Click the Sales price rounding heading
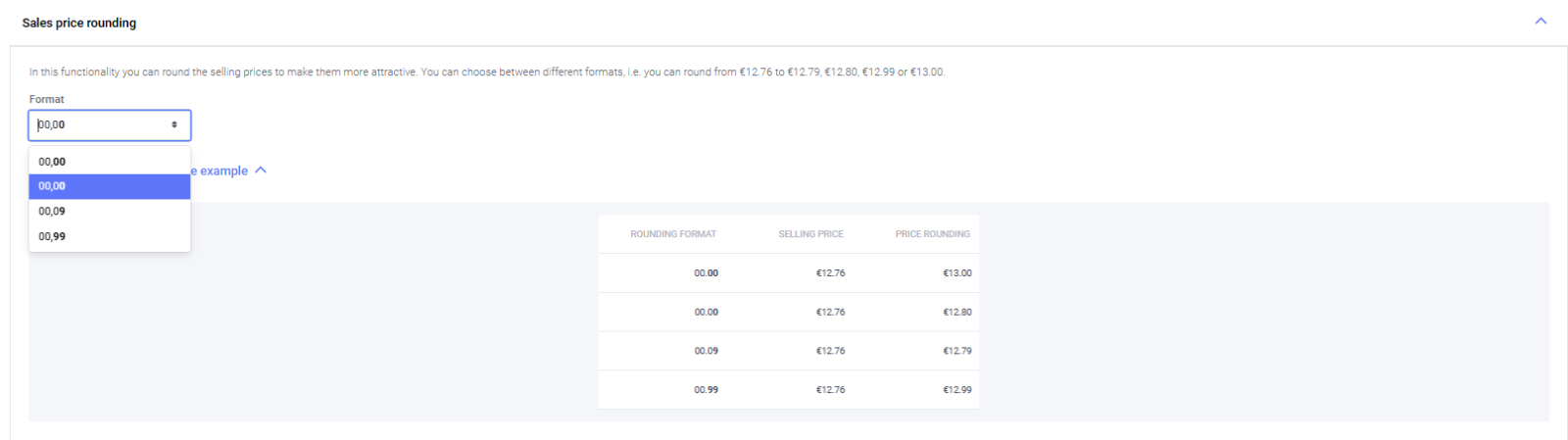The width and height of the screenshot is (1568, 440). [79, 23]
